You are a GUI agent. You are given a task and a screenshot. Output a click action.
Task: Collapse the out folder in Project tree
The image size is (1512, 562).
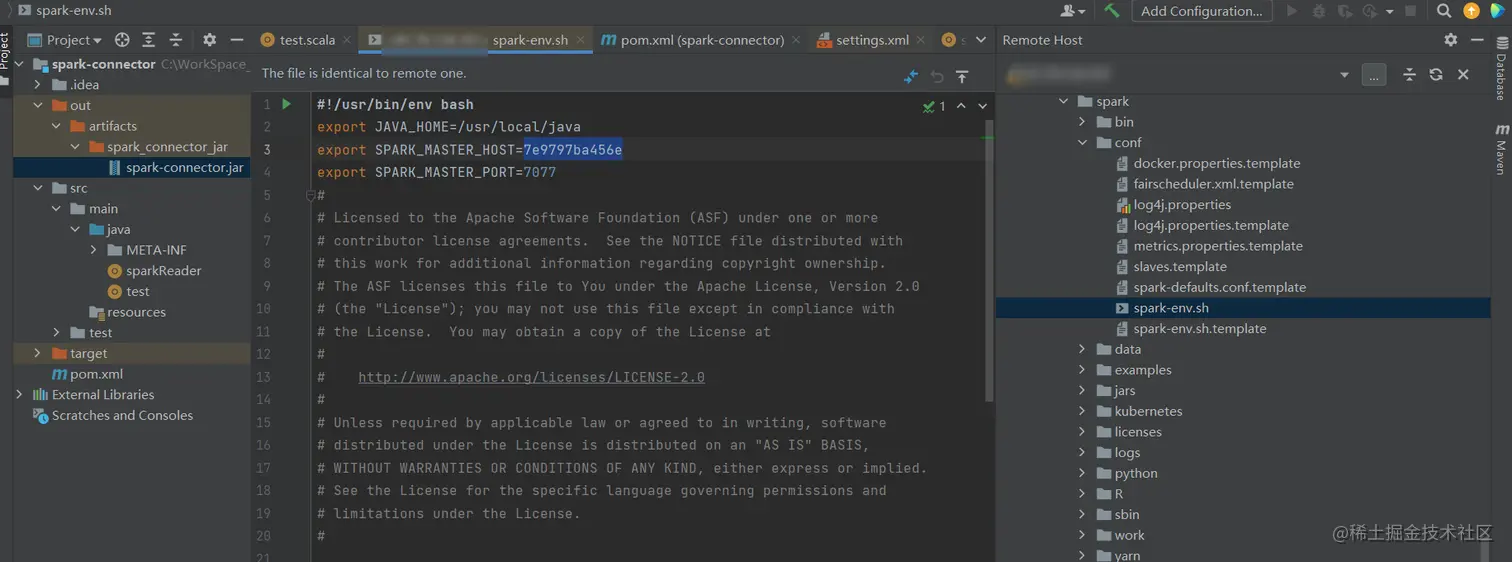point(38,105)
